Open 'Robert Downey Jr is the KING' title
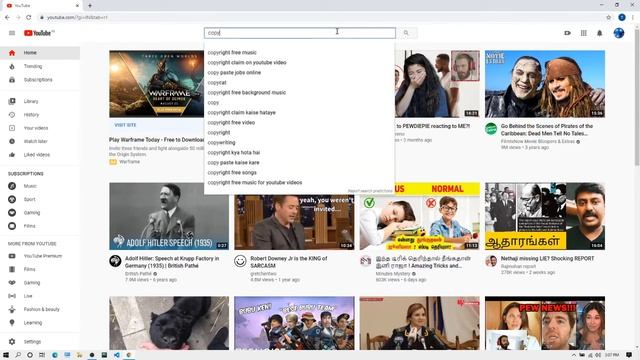Screen dimensions: 640x360 (x=289, y=262)
